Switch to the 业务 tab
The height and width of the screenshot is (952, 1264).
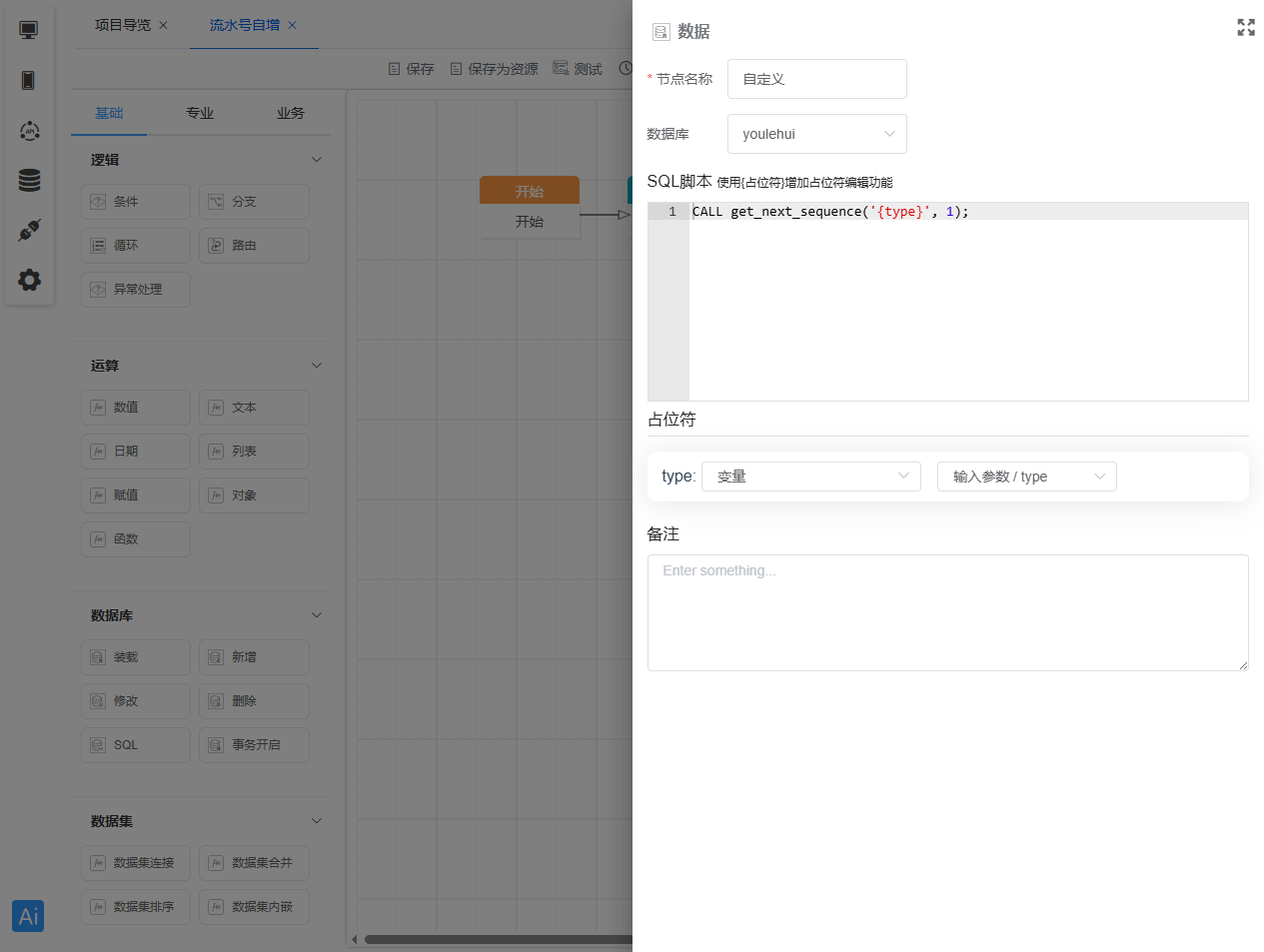[x=291, y=113]
